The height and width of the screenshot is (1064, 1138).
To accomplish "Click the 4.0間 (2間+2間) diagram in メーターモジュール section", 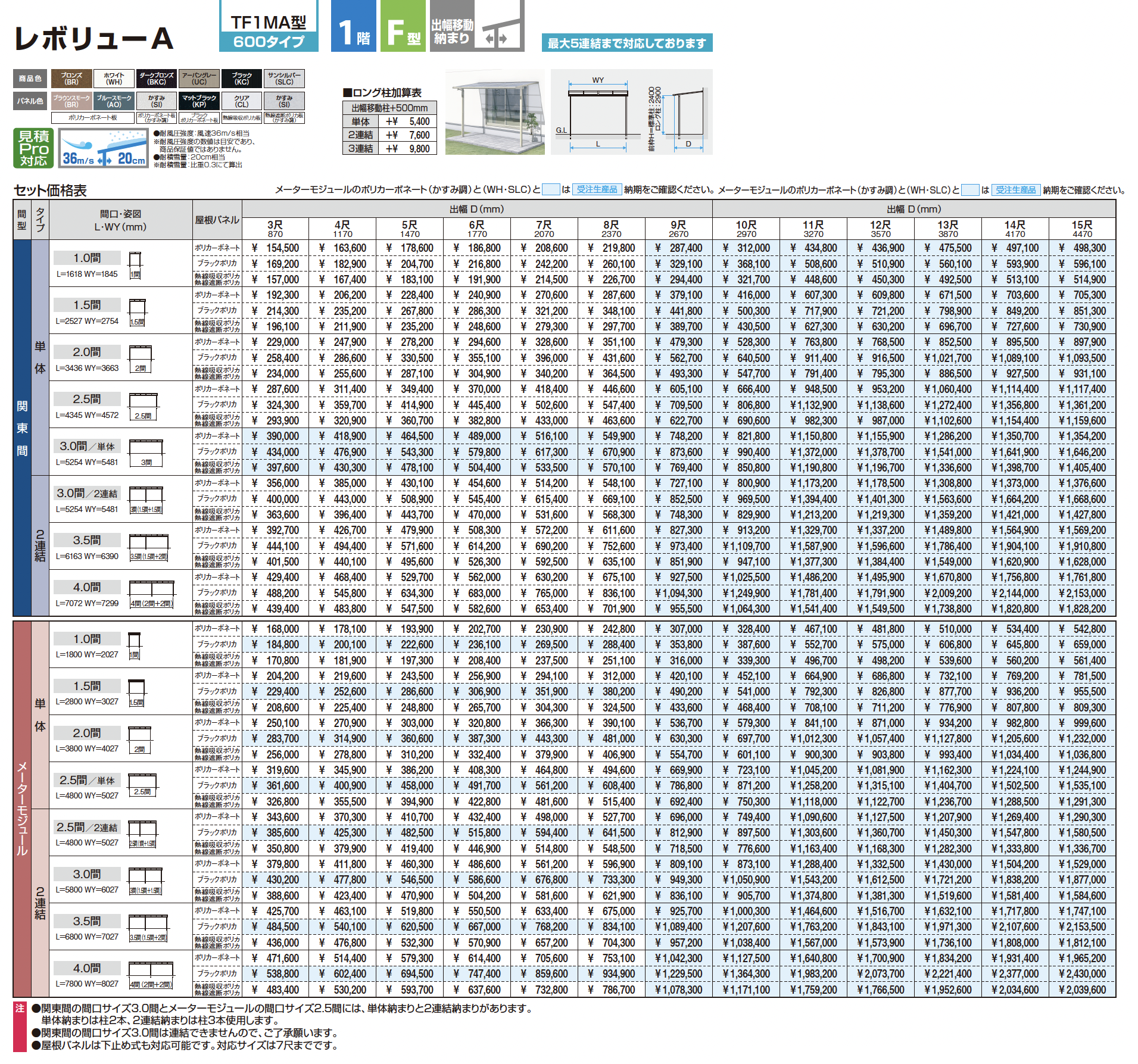I will pyautogui.click(x=151, y=975).
